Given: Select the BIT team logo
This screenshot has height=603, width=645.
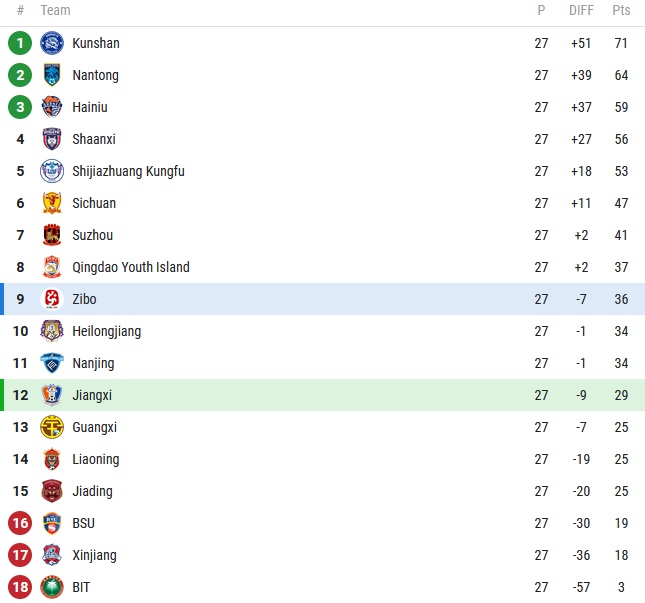Looking at the screenshot, I should pyautogui.click(x=52, y=587).
